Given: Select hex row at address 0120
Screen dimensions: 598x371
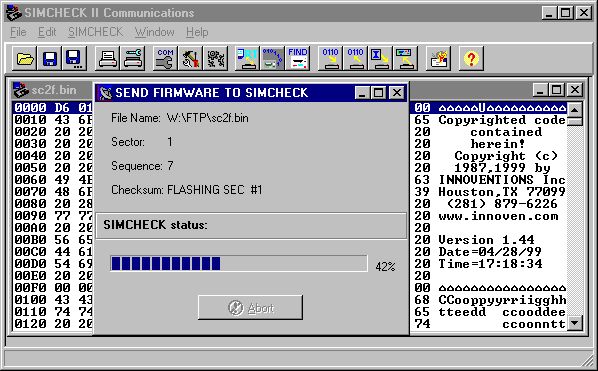Looking at the screenshot, I should pyautogui.click(x=53, y=323).
